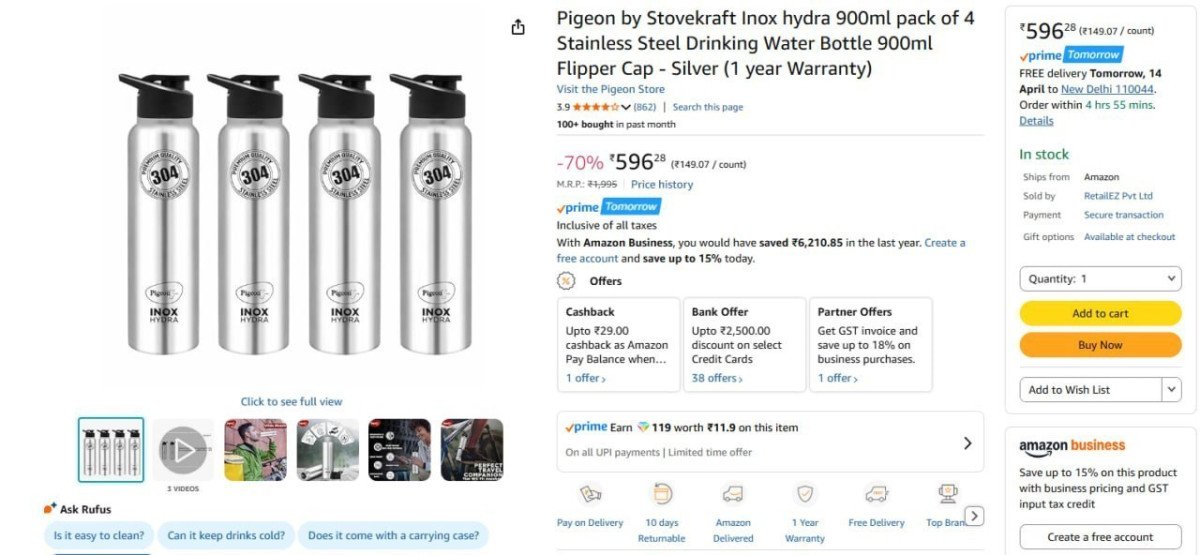Play the product video thumbnail

pos(183,450)
